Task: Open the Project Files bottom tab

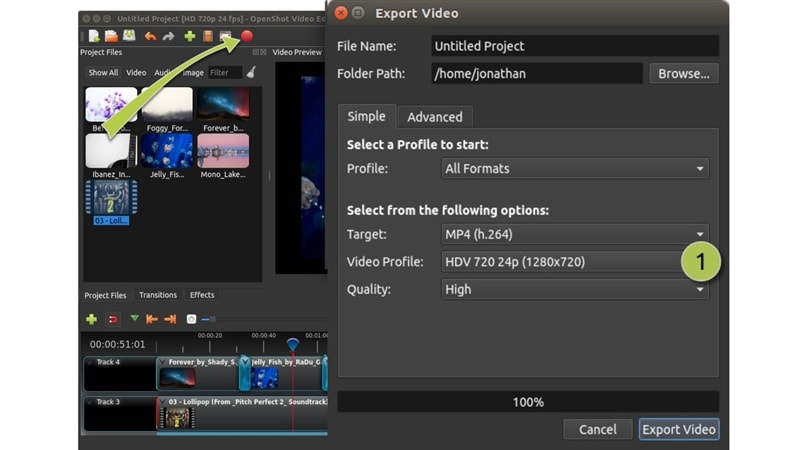Action: (x=105, y=295)
